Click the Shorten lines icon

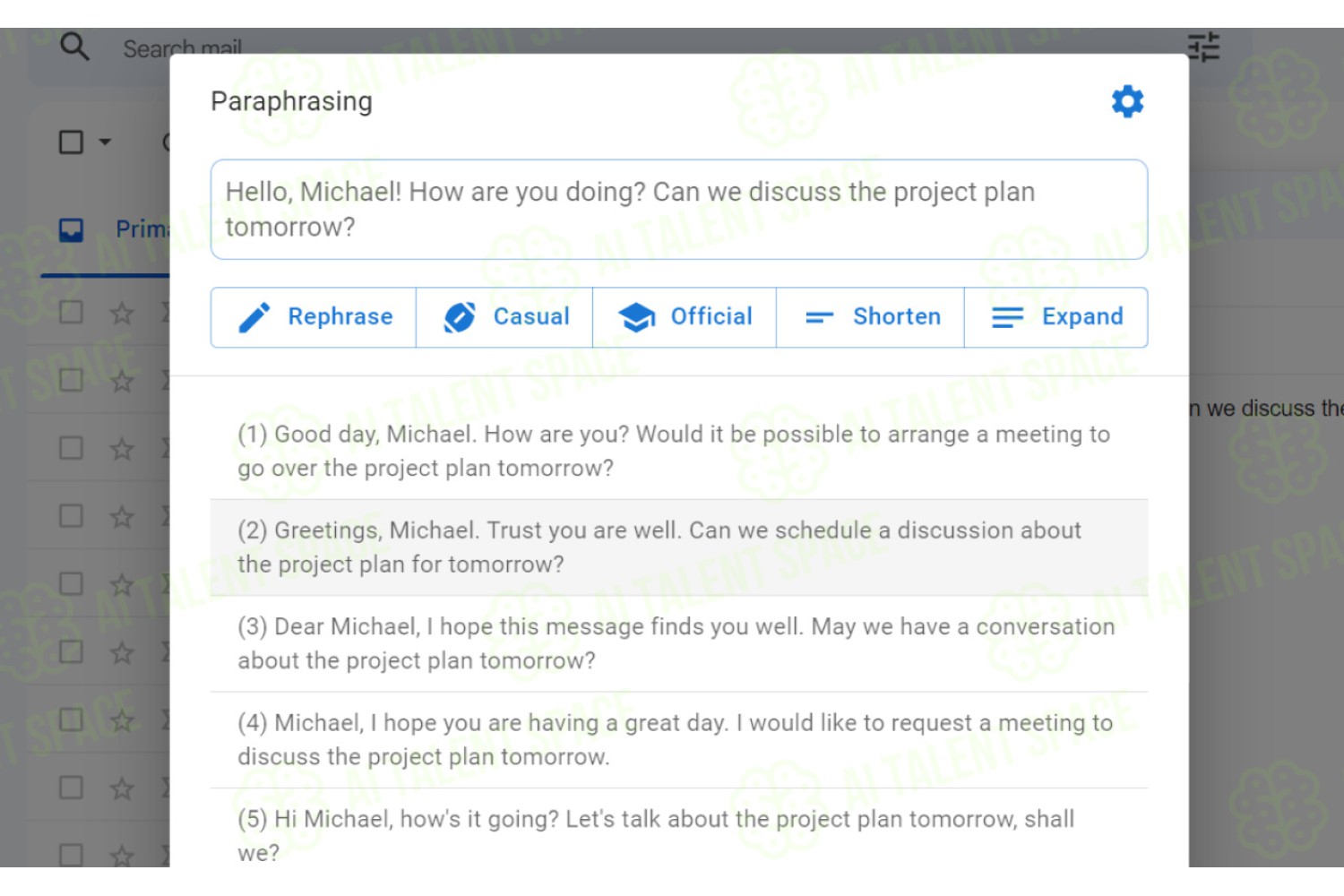(x=819, y=317)
